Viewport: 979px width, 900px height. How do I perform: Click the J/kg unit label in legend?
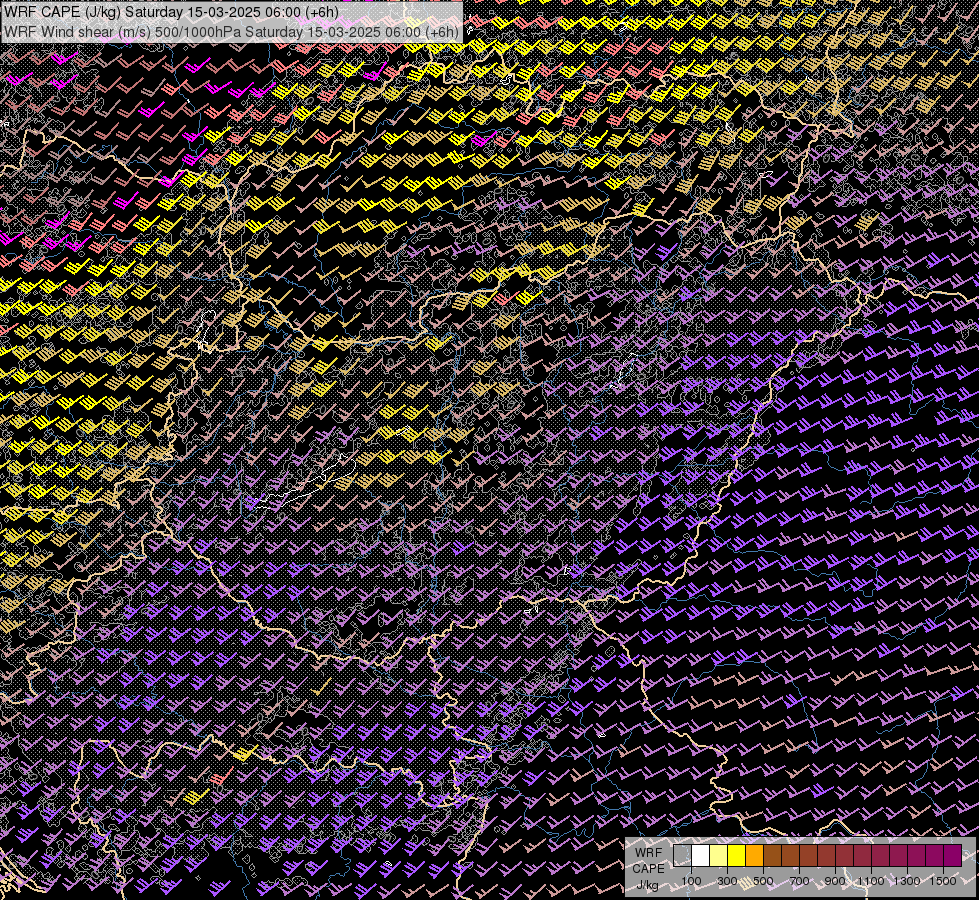tap(647, 886)
